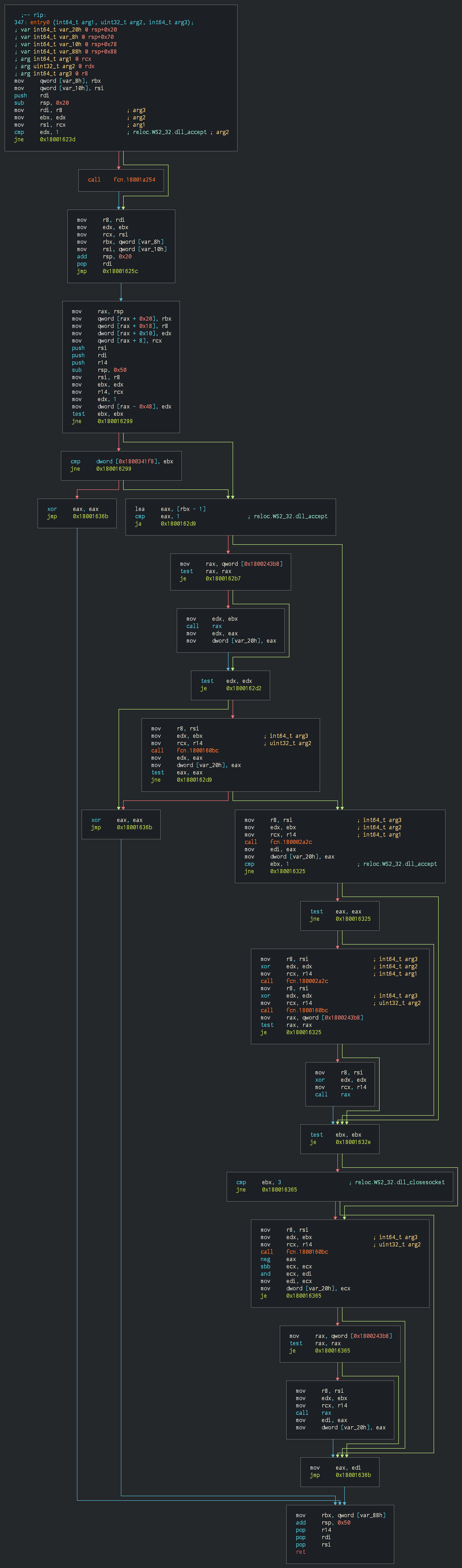Click '; var int64_t var_8h @ rsp+0x70'

click(x=64, y=37)
